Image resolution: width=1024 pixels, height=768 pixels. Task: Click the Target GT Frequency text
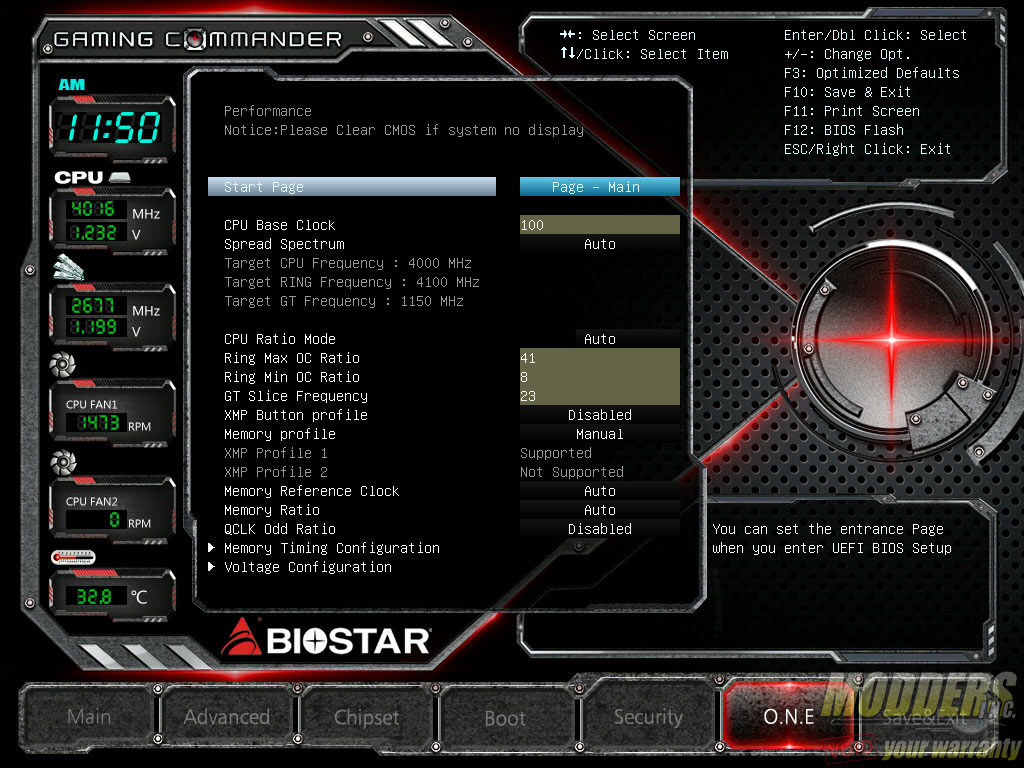tap(344, 300)
